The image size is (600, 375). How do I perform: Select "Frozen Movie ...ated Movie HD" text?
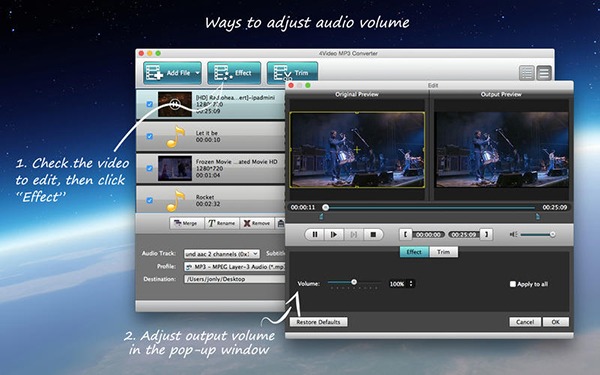click(x=236, y=162)
